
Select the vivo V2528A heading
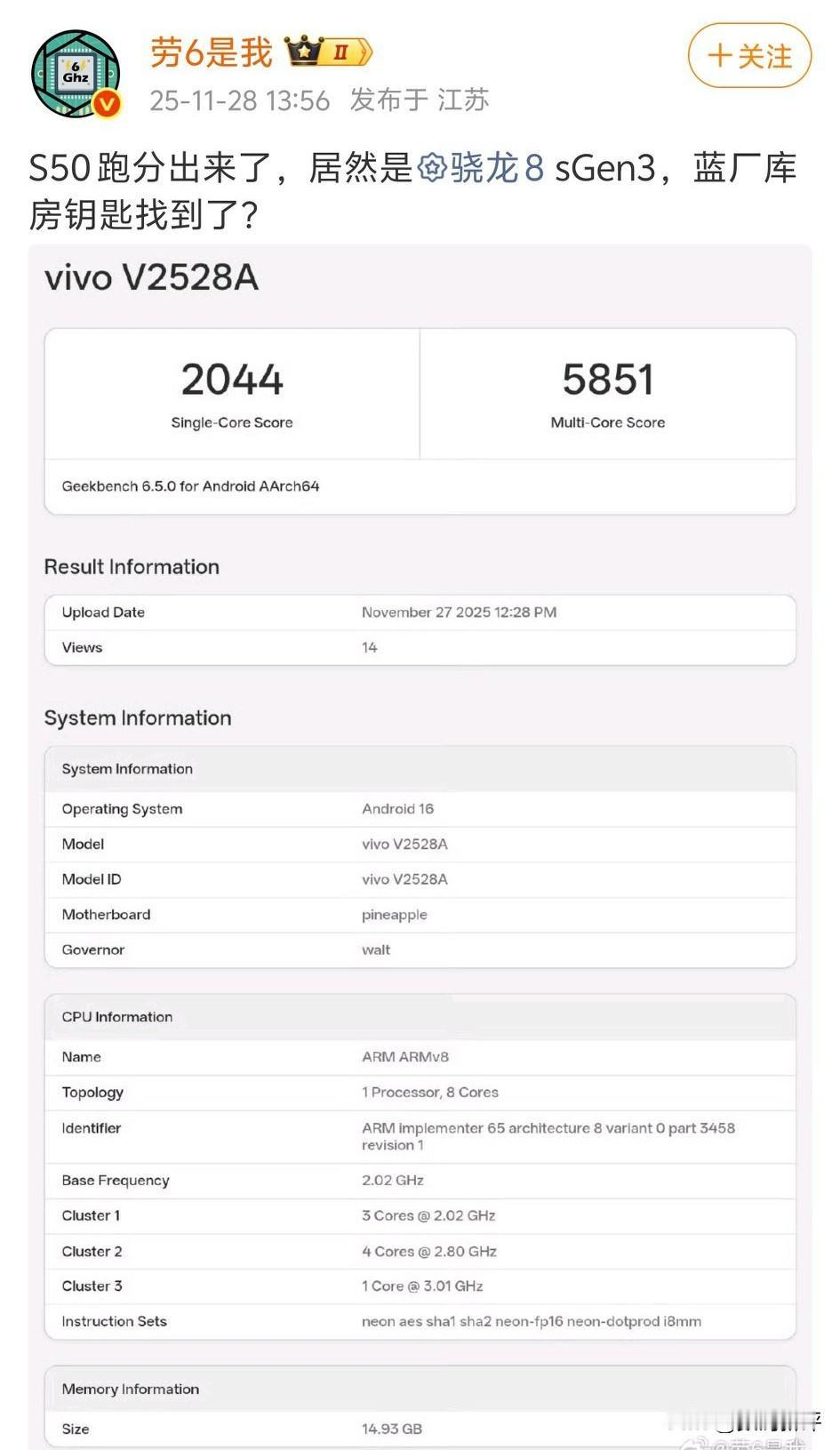pyautogui.click(x=152, y=278)
